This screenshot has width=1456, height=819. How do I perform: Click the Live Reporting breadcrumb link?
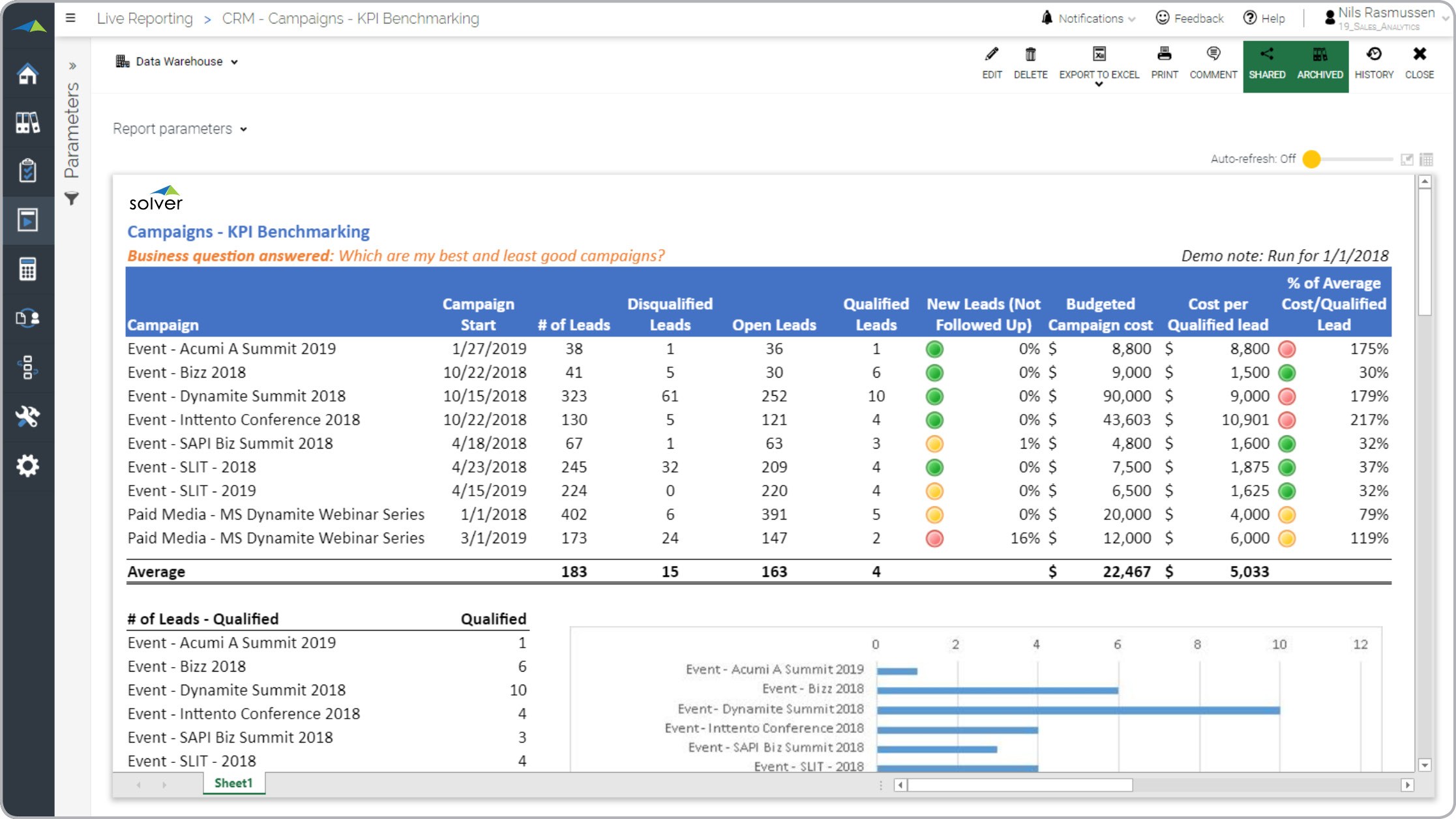(145, 18)
